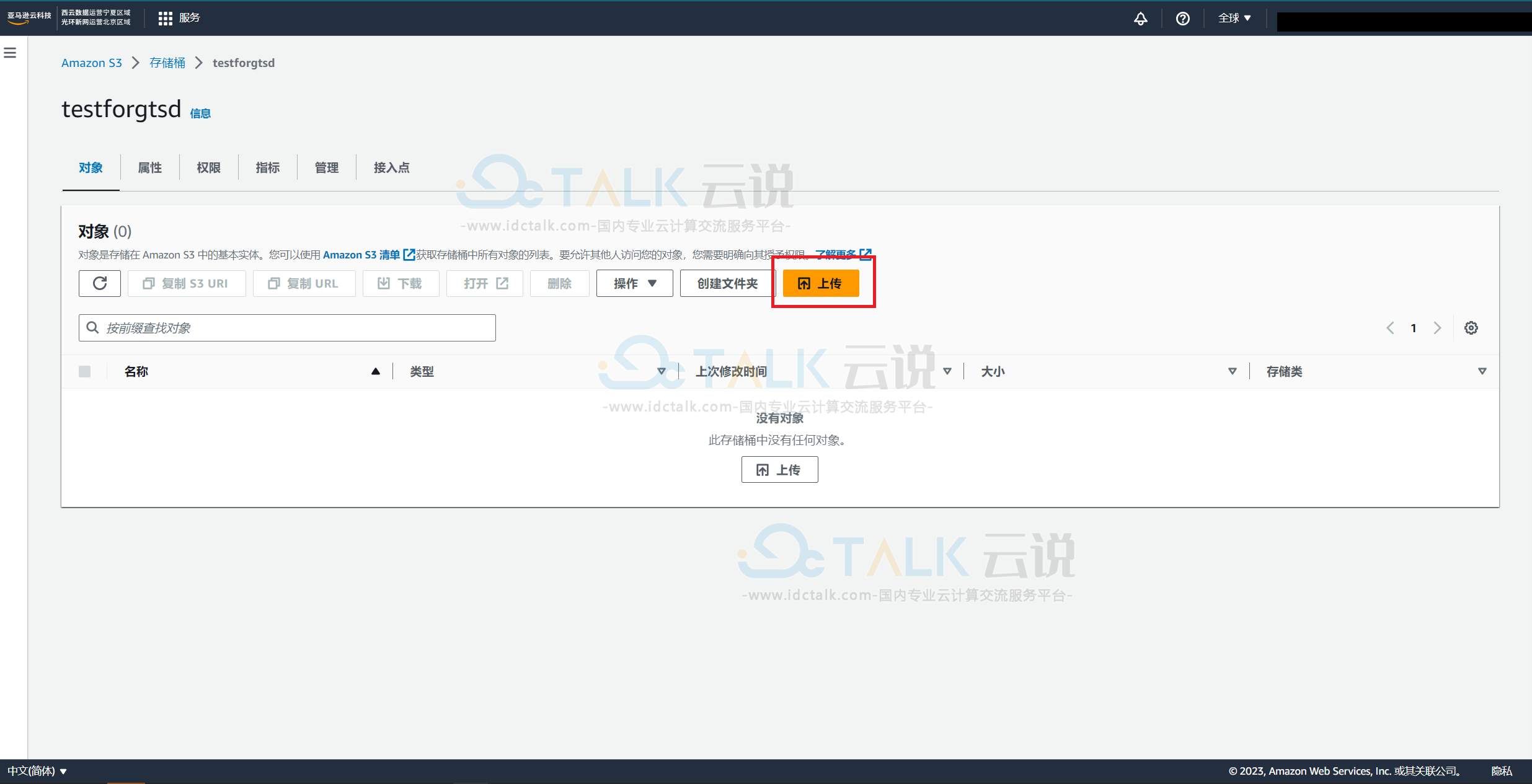This screenshot has height=784, width=1532.
Task: Toggle the select-all objects checkbox
Action: (85, 372)
